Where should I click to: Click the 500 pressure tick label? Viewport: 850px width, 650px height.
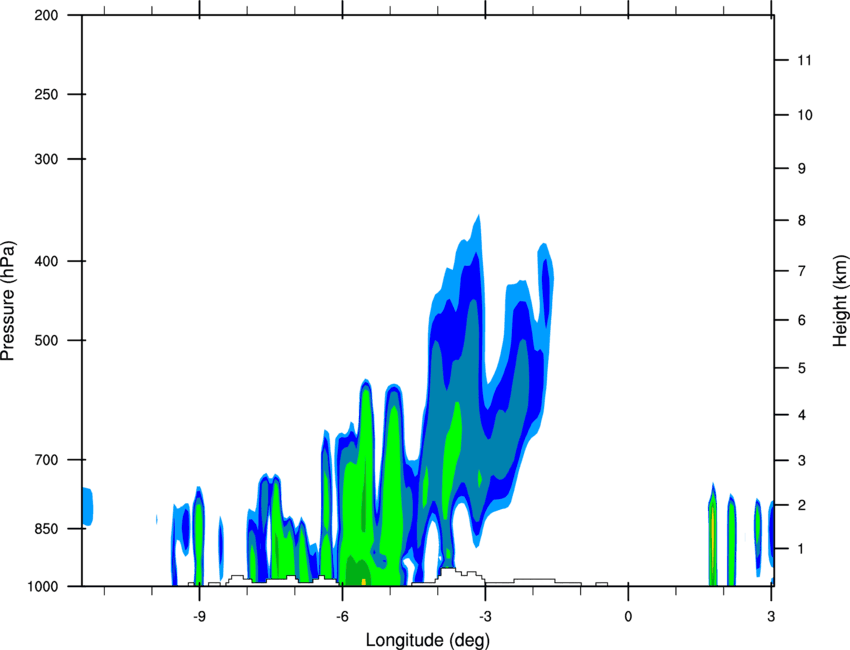pyautogui.click(x=46, y=340)
